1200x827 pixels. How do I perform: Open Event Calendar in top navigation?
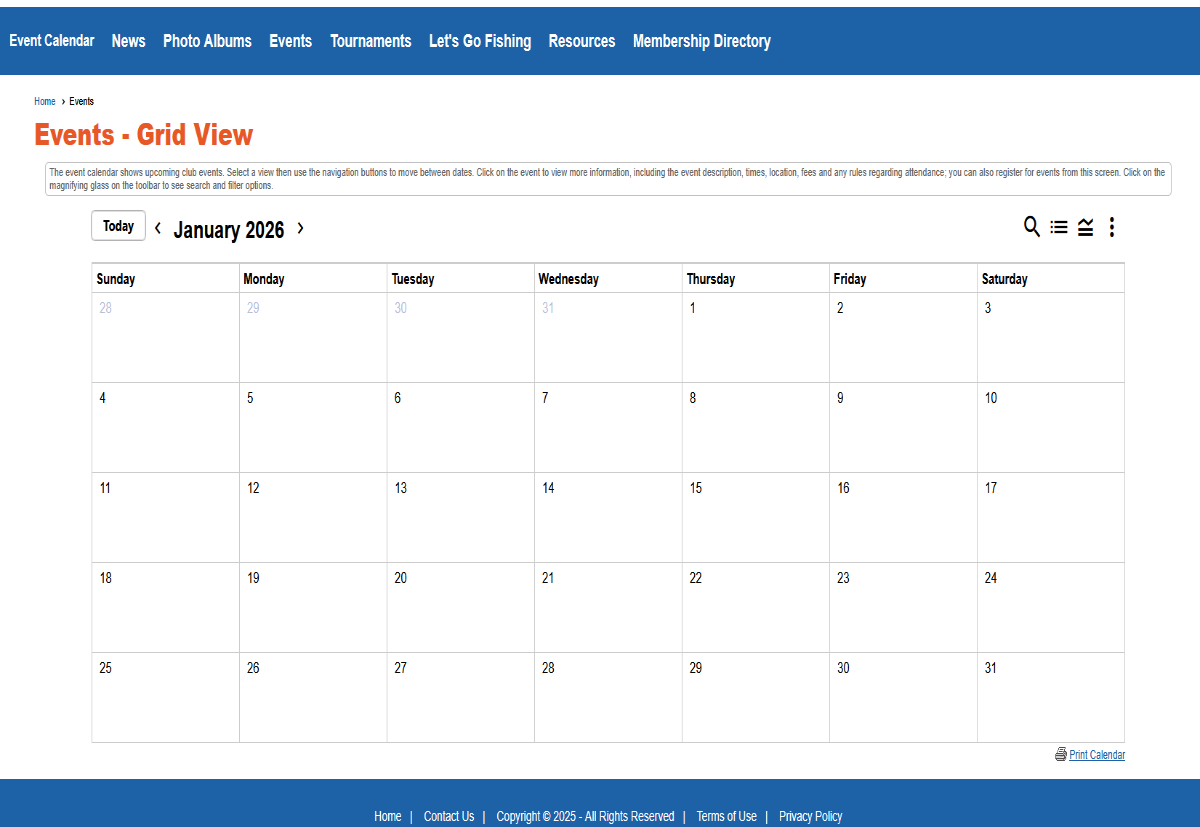pyautogui.click(x=52, y=41)
